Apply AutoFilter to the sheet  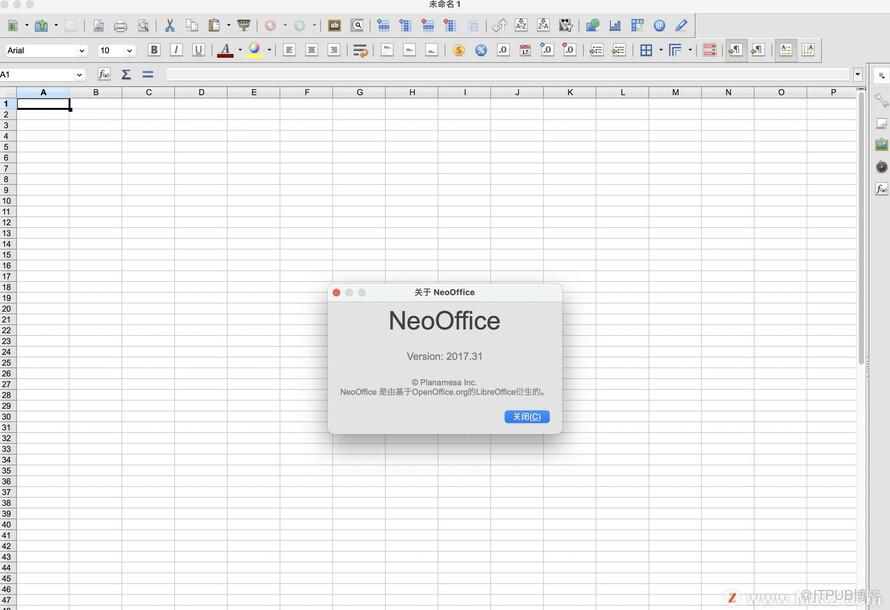pyautogui.click(x=566, y=26)
